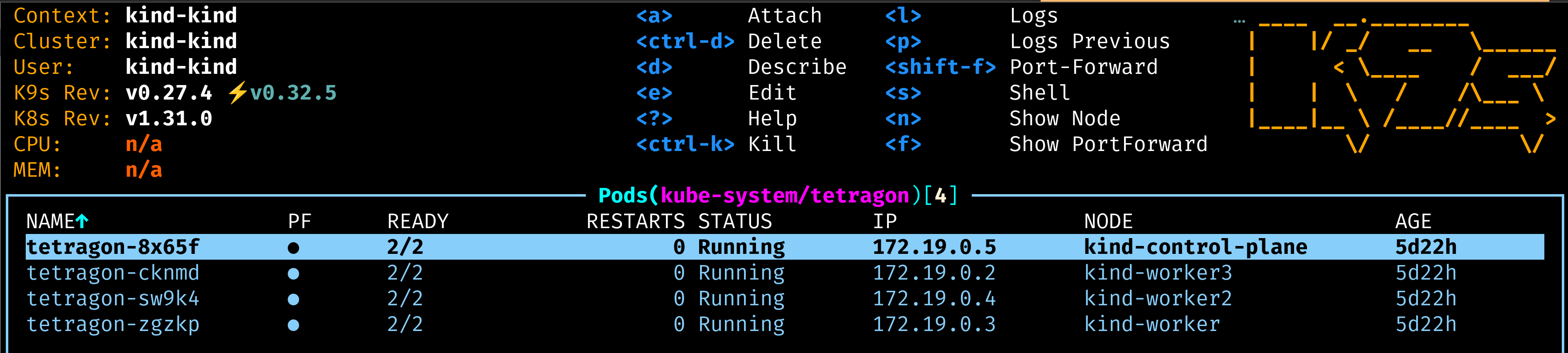Viewport: 1568px width, 353px height.
Task: Click the kind-control-plane node name
Action: tap(1195, 247)
